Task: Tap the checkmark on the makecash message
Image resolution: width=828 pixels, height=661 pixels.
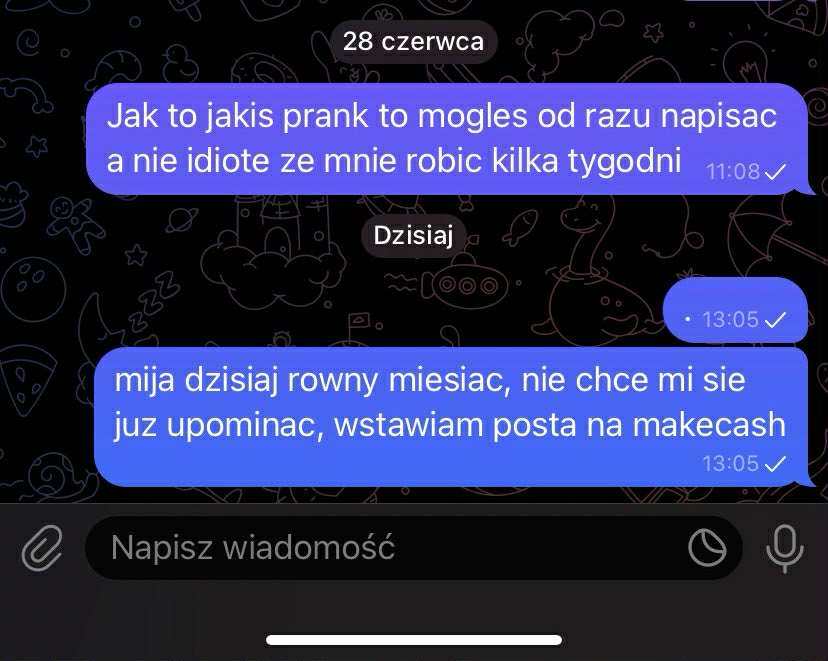Action: point(775,464)
